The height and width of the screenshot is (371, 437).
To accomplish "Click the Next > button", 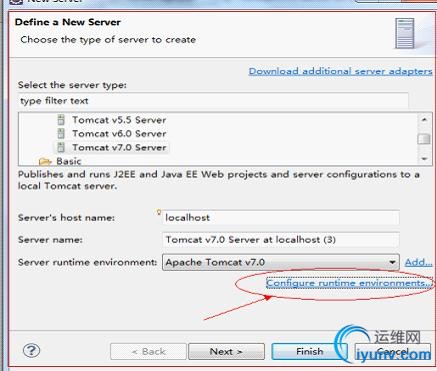I will [226, 351].
